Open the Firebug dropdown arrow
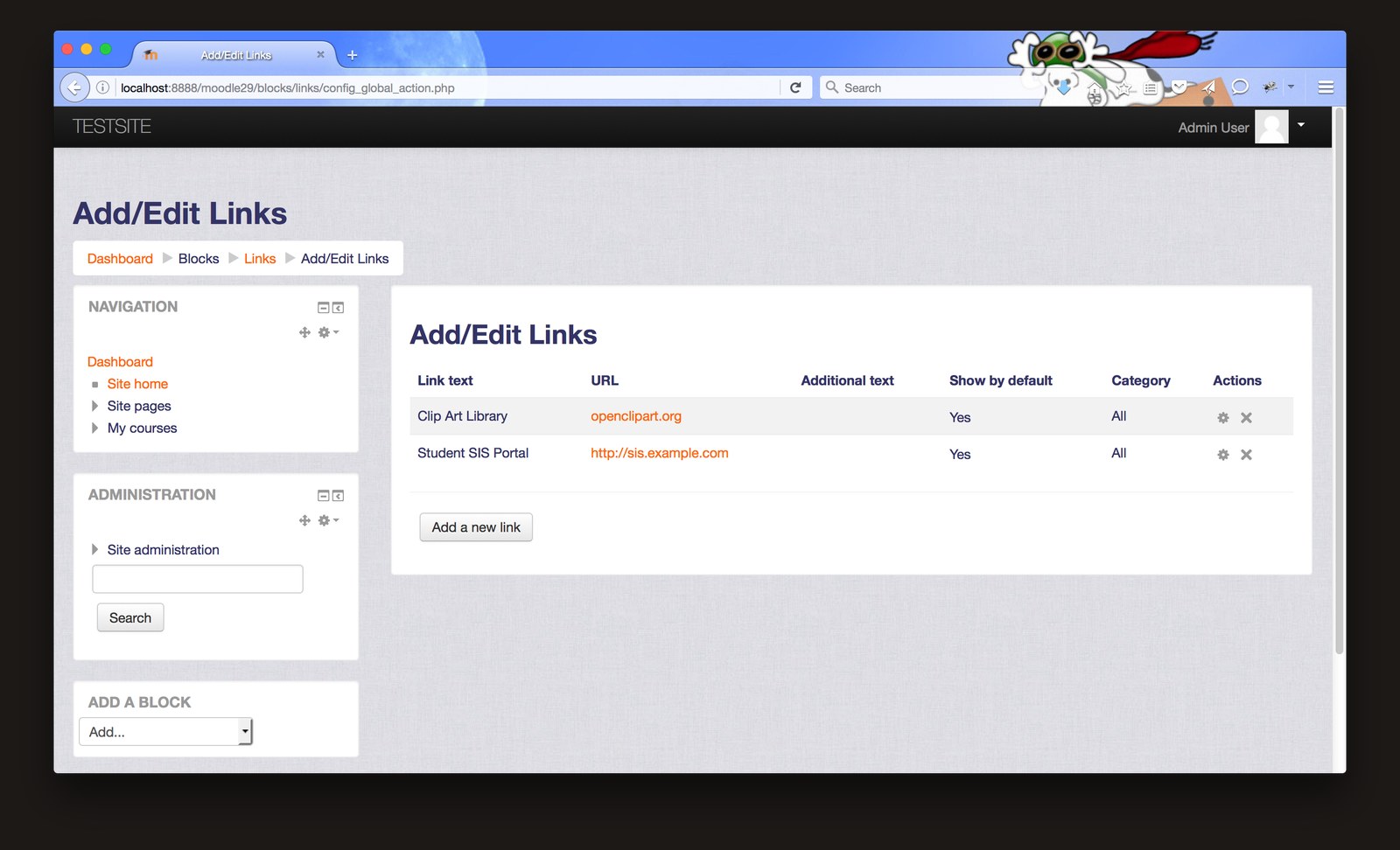Viewport: 1400px width, 850px height. point(1291,87)
